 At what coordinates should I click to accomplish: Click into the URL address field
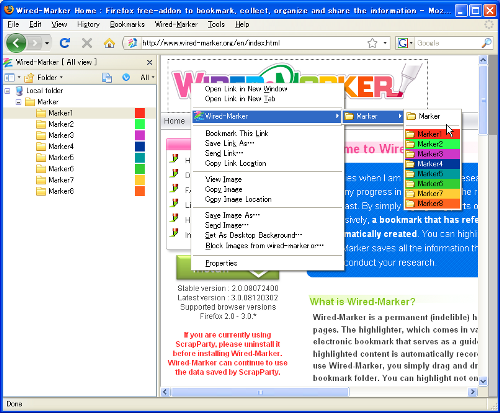pos(253,43)
